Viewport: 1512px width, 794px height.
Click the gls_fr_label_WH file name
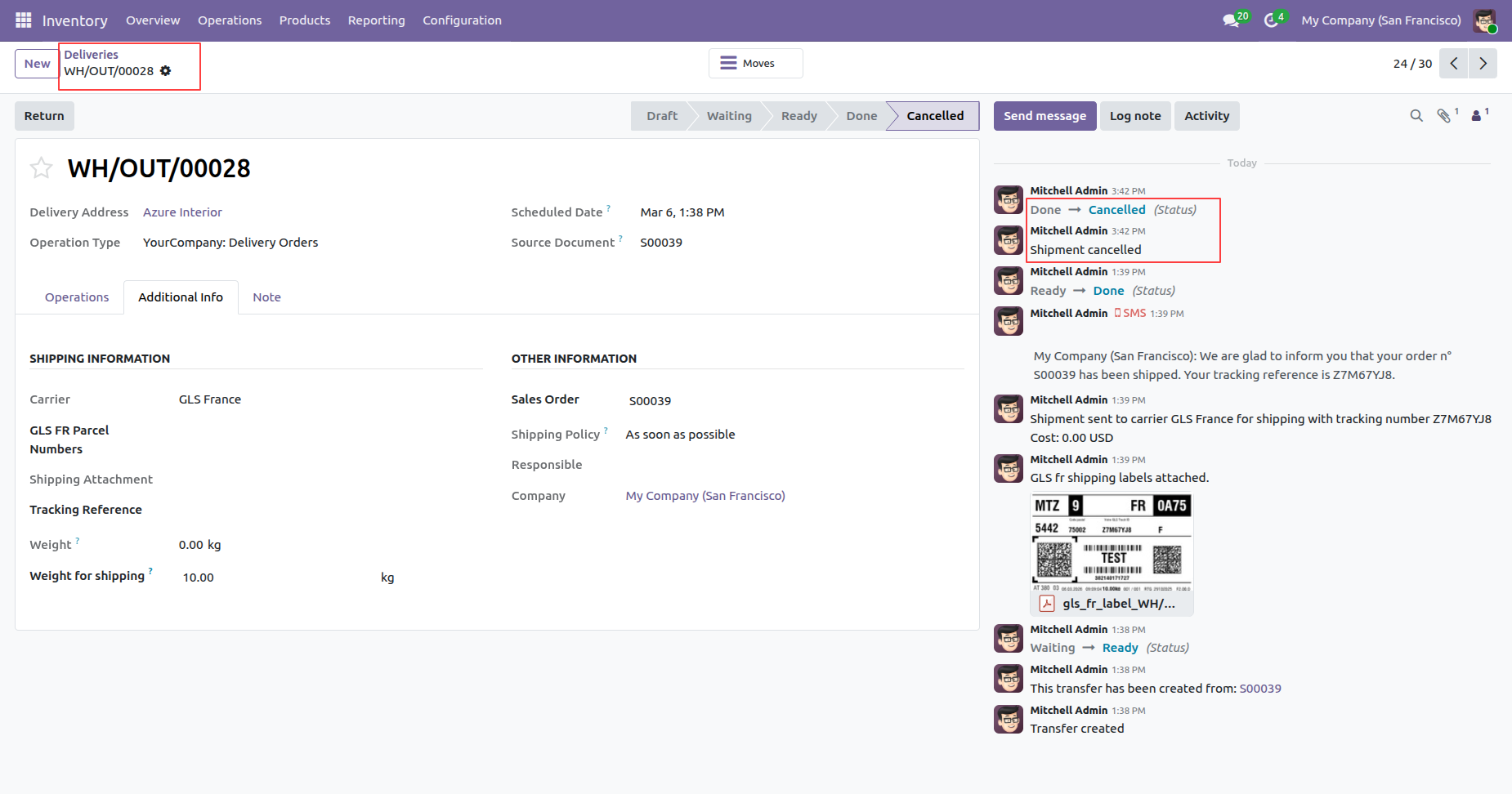[1119, 604]
